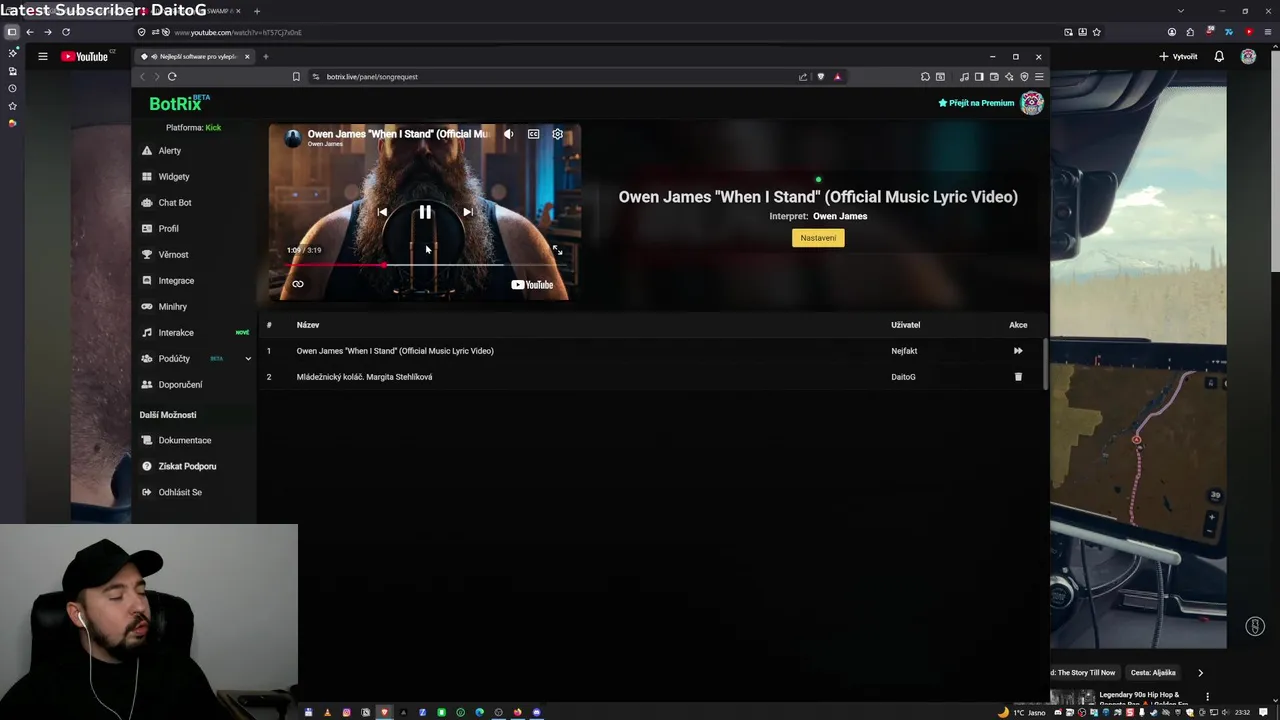This screenshot has height=720, width=1280.
Task: Pause the Owen James video
Action: tap(425, 212)
